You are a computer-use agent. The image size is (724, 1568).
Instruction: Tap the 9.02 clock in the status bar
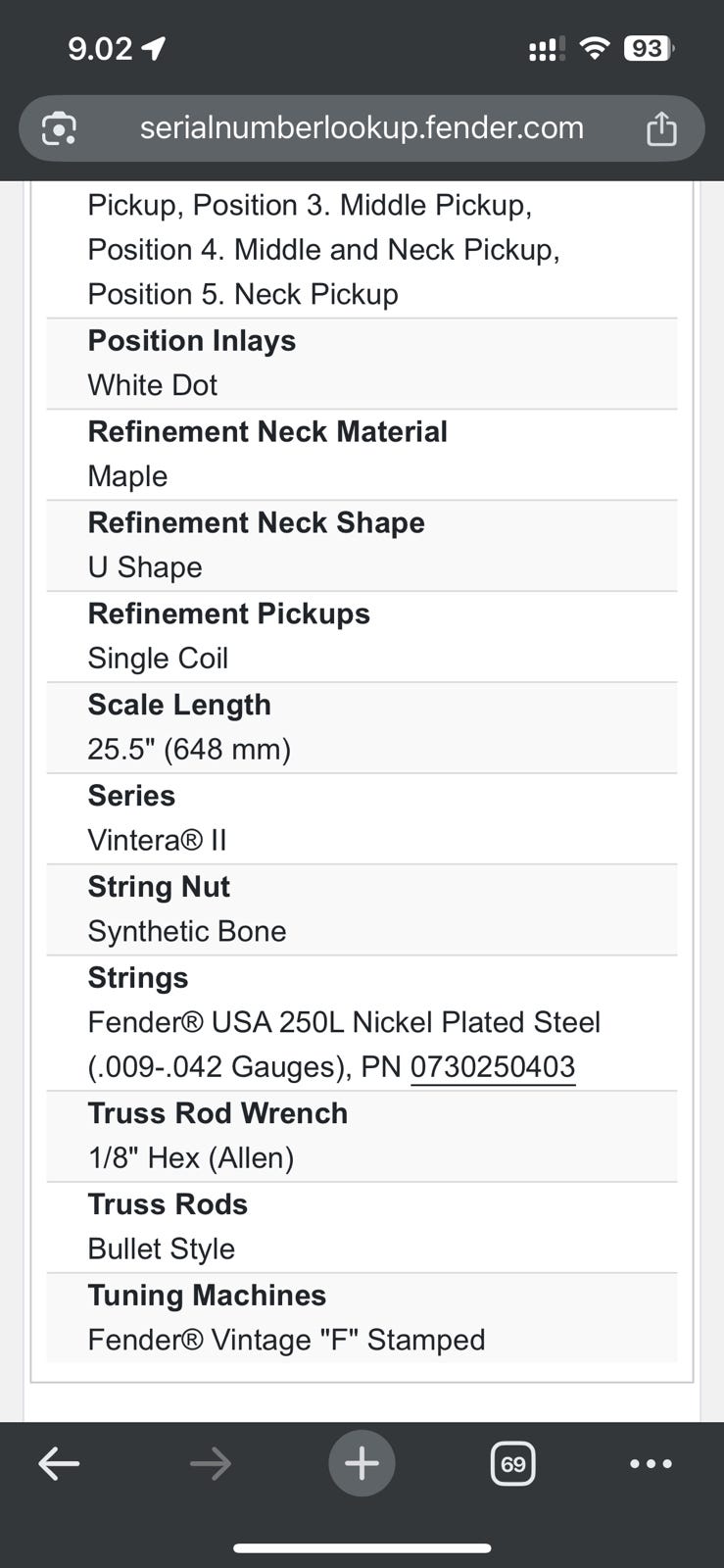point(99,48)
